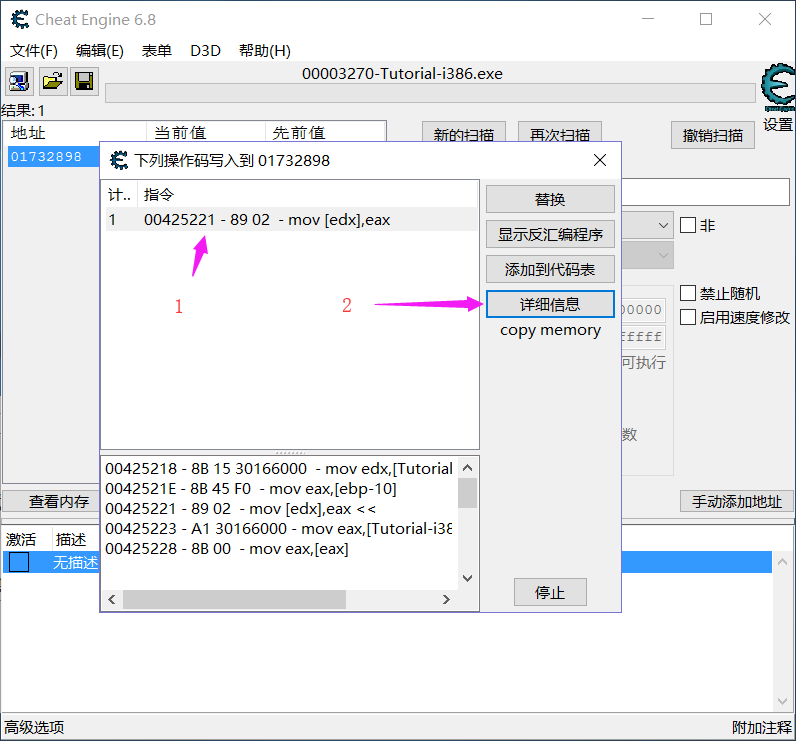Click disassembly line 0042521E mov eax,[ebp-10]

coord(251,489)
